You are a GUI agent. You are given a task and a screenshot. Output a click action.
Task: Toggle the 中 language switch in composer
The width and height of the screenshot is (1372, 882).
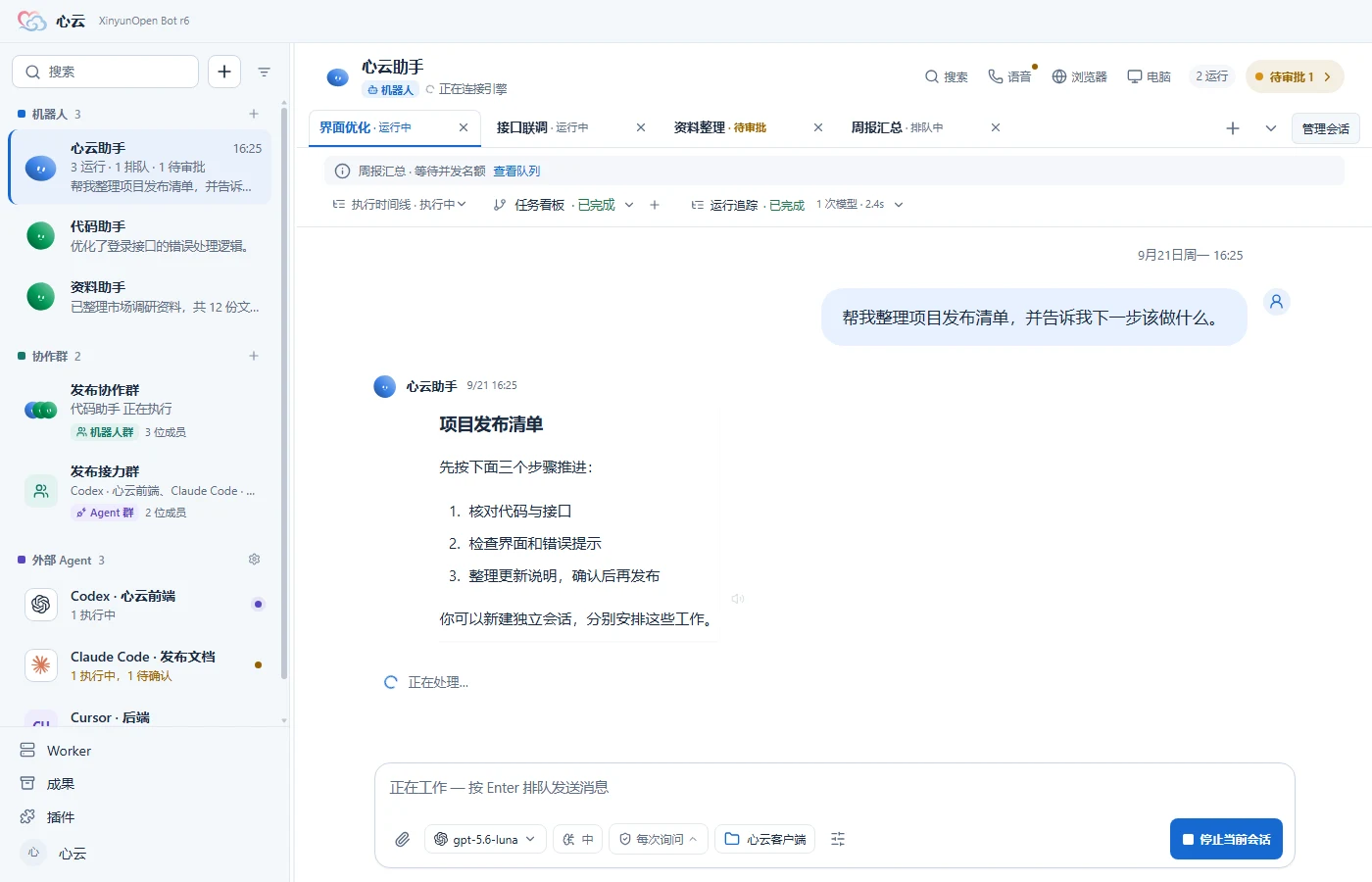pyautogui.click(x=577, y=839)
